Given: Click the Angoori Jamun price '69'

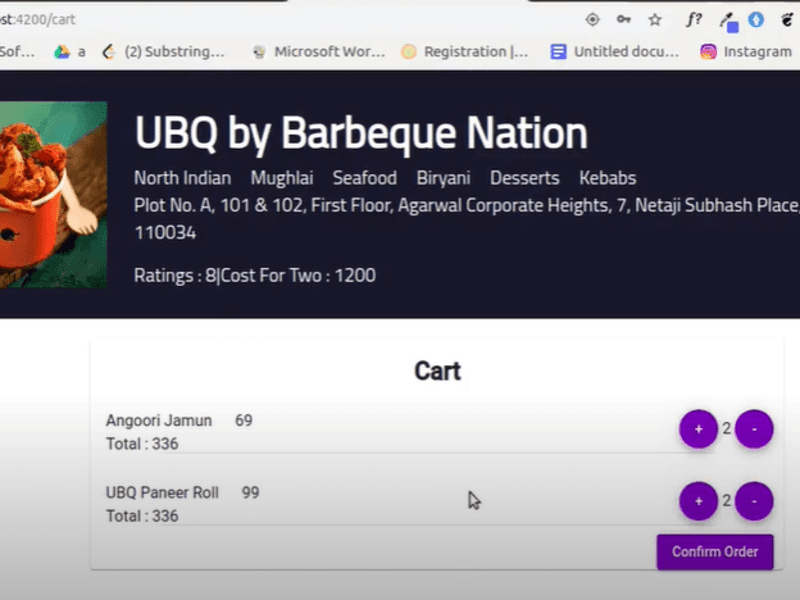Looking at the screenshot, I should tap(243, 420).
